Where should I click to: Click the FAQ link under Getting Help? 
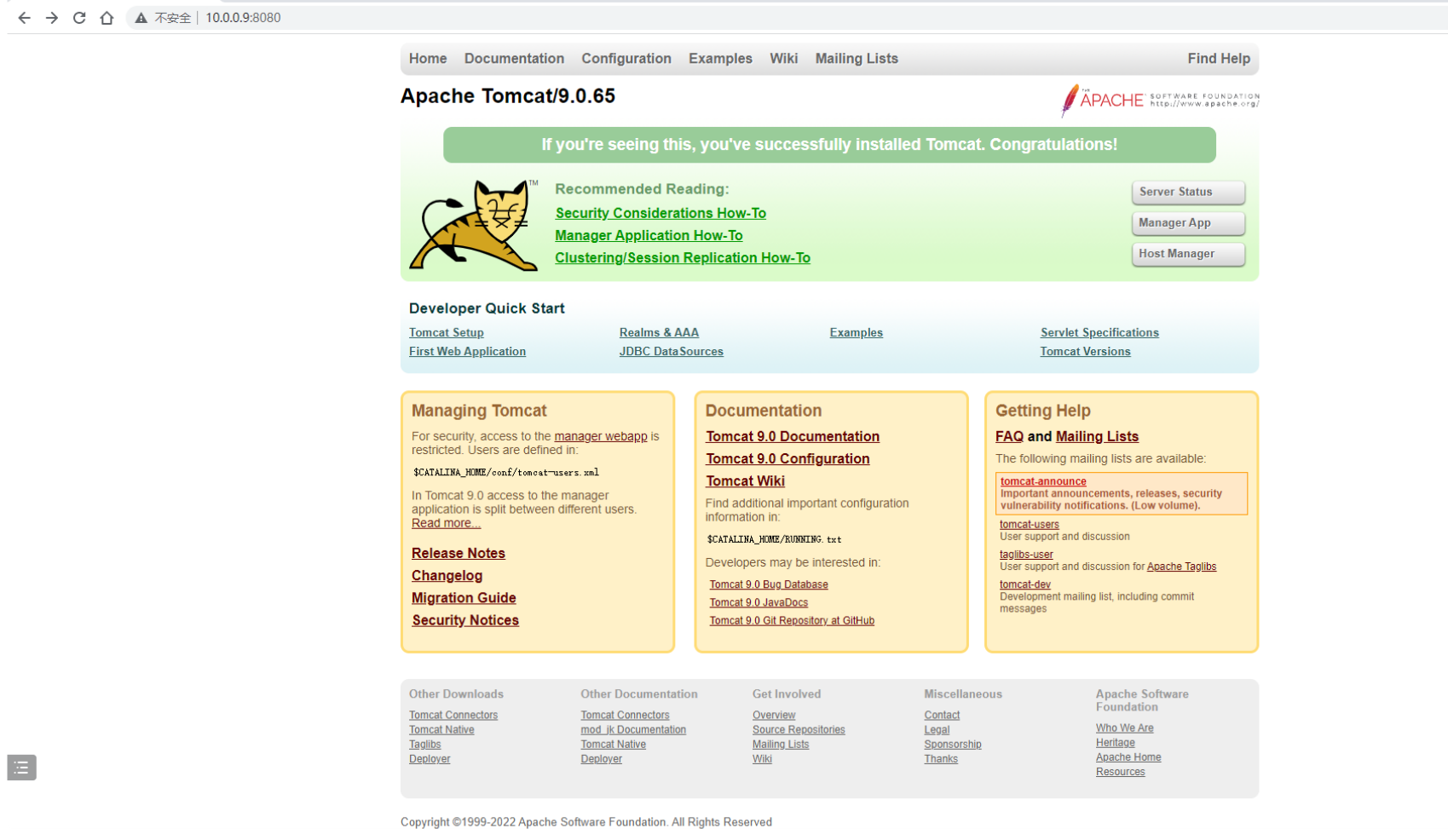[1009, 436]
